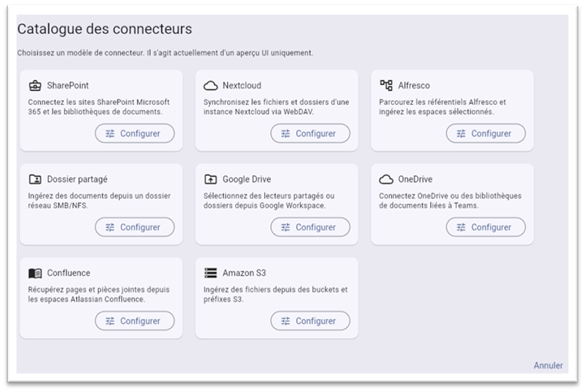Configure the Alfresco connector
Screen dimensions: 585x392
click(x=486, y=134)
